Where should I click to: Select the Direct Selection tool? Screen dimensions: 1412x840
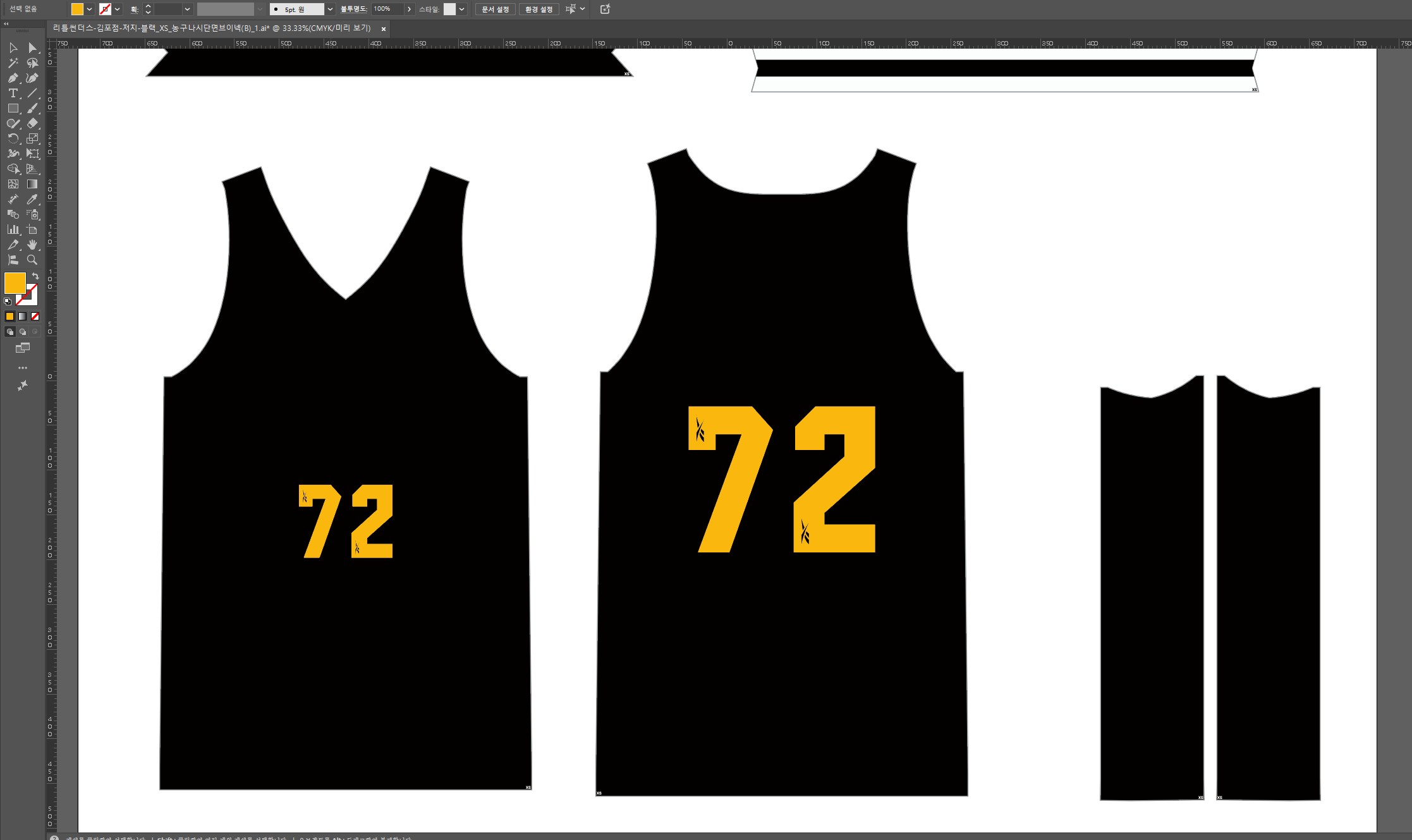pos(32,48)
